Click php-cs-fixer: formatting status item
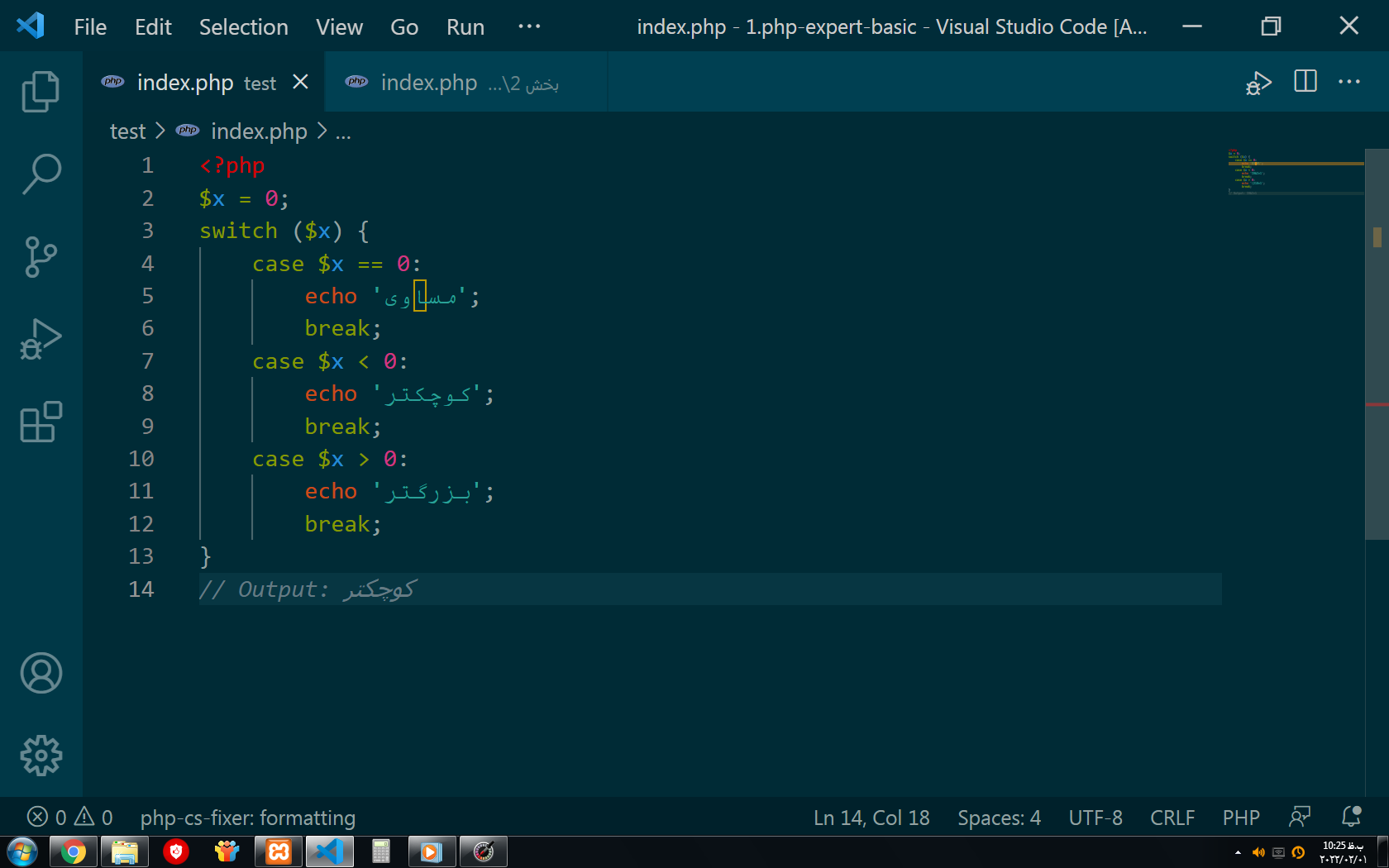This screenshot has height=868, width=1389. [x=248, y=818]
